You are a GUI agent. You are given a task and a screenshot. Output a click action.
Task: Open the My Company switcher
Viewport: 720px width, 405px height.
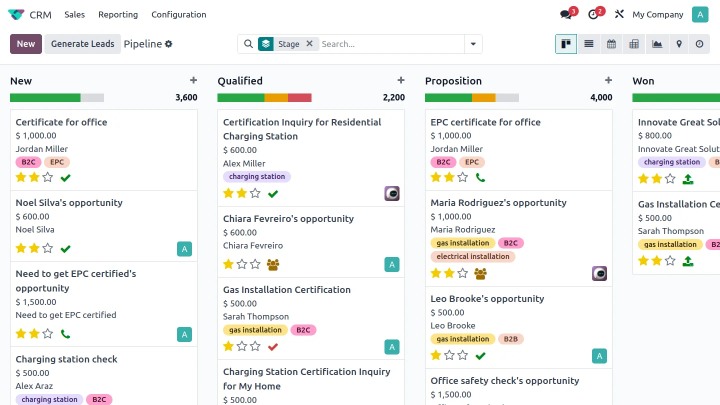pos(658,15)
